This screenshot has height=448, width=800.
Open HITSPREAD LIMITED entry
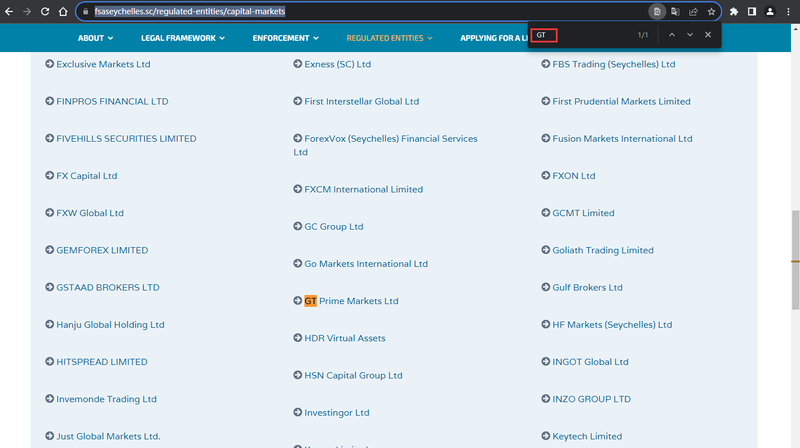102,362
